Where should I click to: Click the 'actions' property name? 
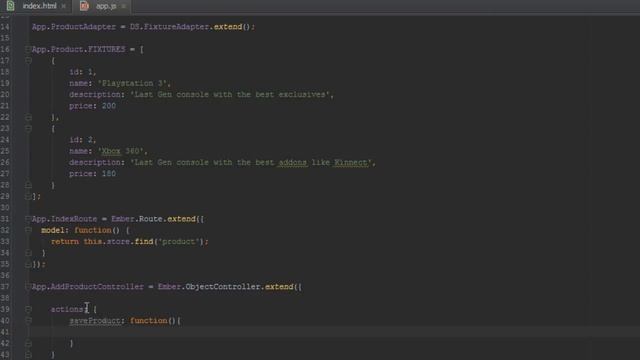[x=67, y=309]
